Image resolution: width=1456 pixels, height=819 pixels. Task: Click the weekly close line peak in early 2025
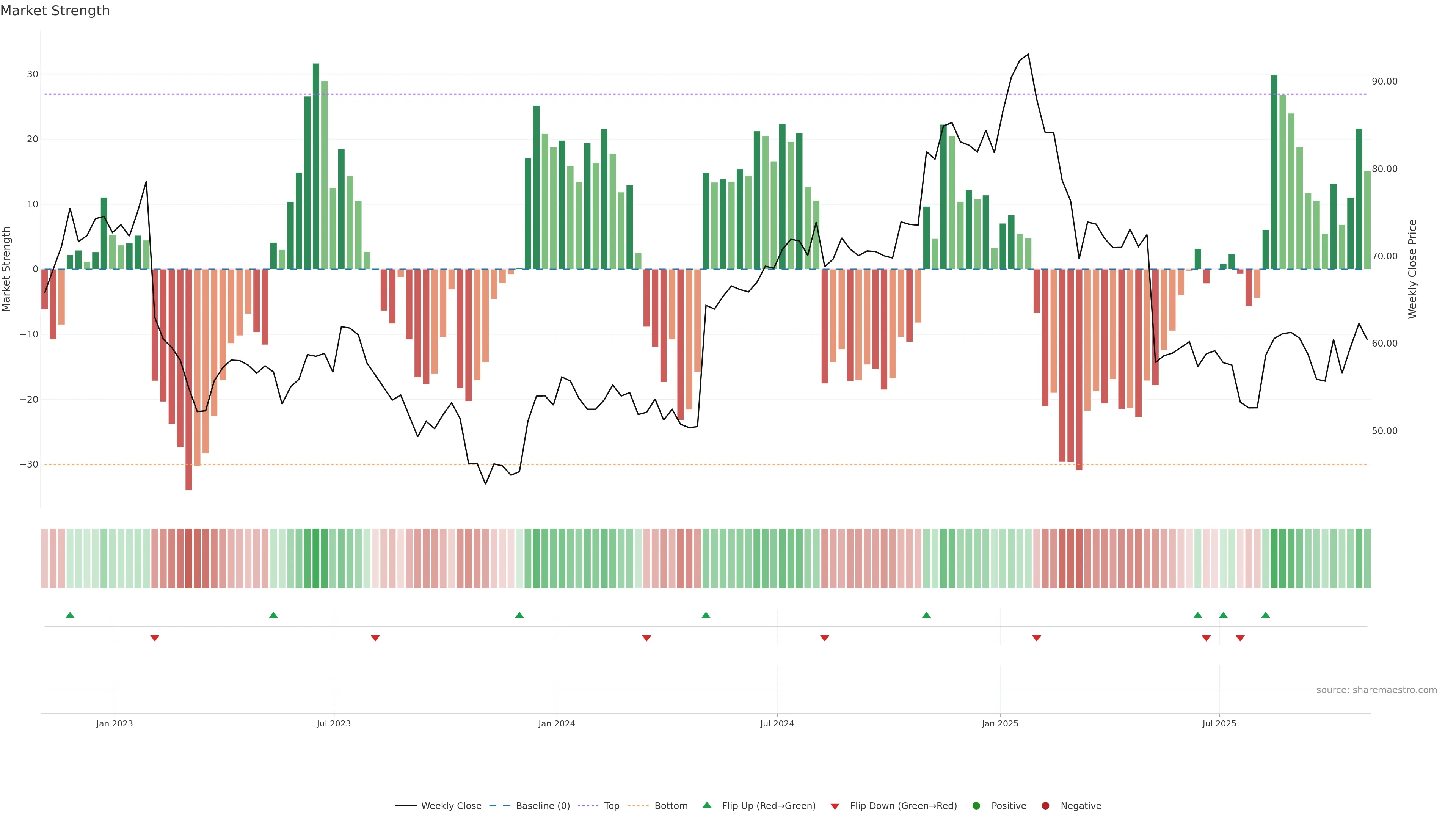pyautogui.click(x=1028, y=55)
